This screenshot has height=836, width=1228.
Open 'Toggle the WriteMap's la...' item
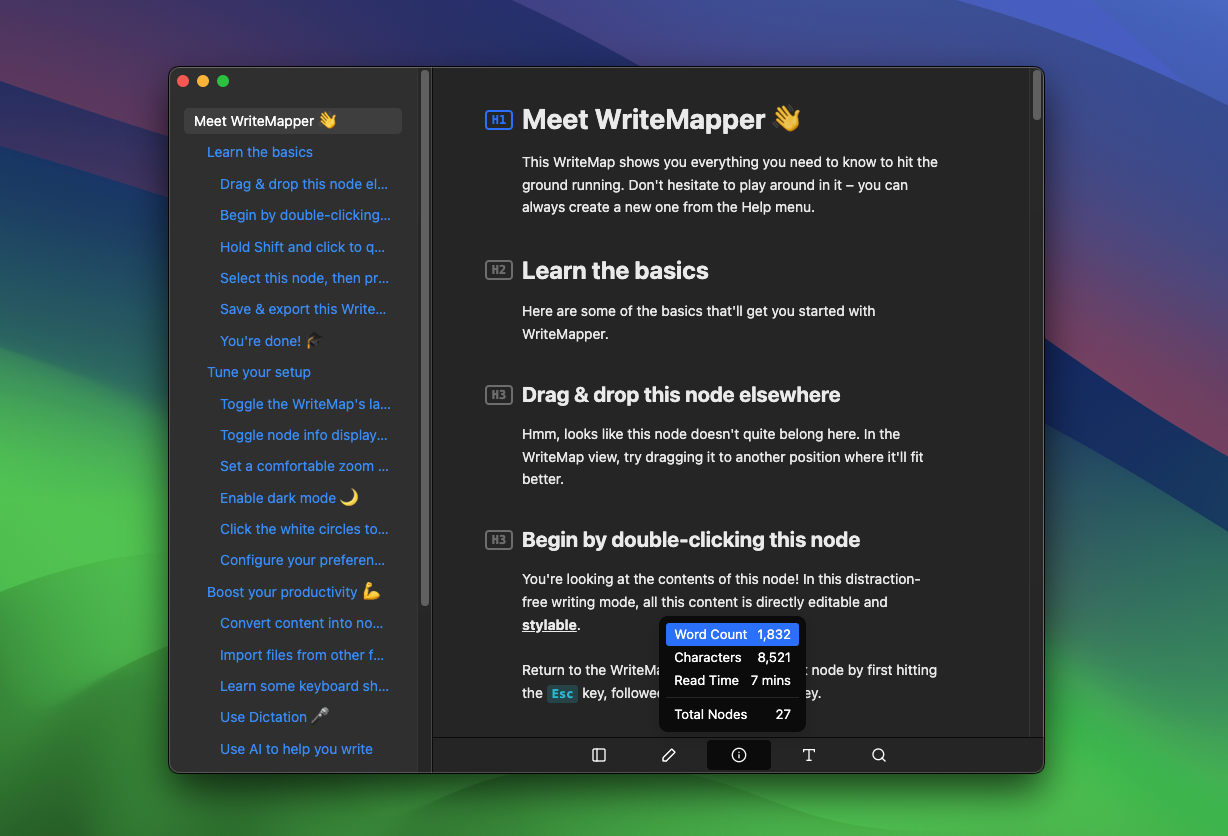click(305, 404)
